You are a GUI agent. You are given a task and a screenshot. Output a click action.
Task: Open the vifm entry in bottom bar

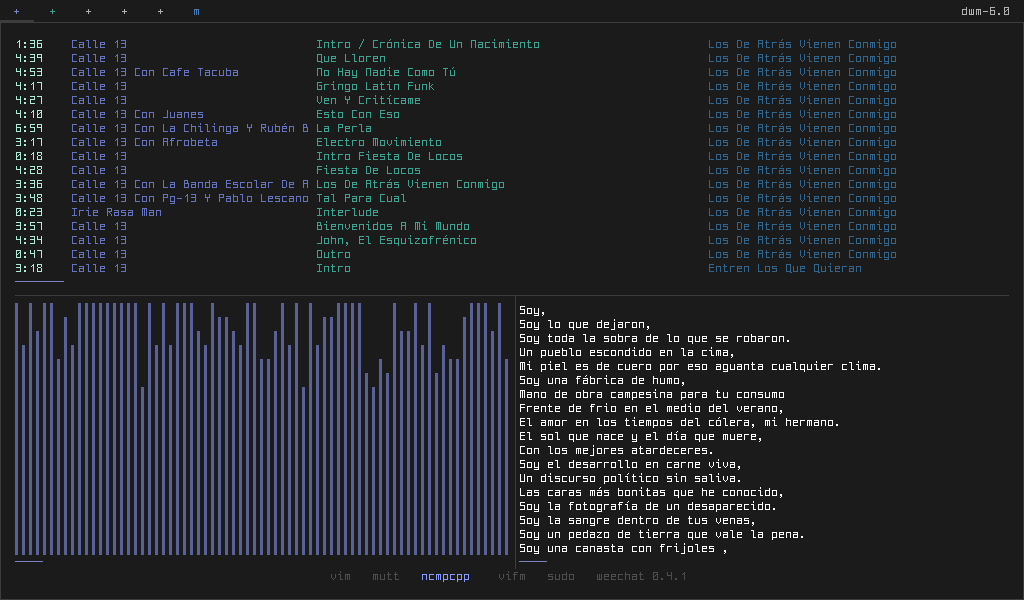pos(511,576)
